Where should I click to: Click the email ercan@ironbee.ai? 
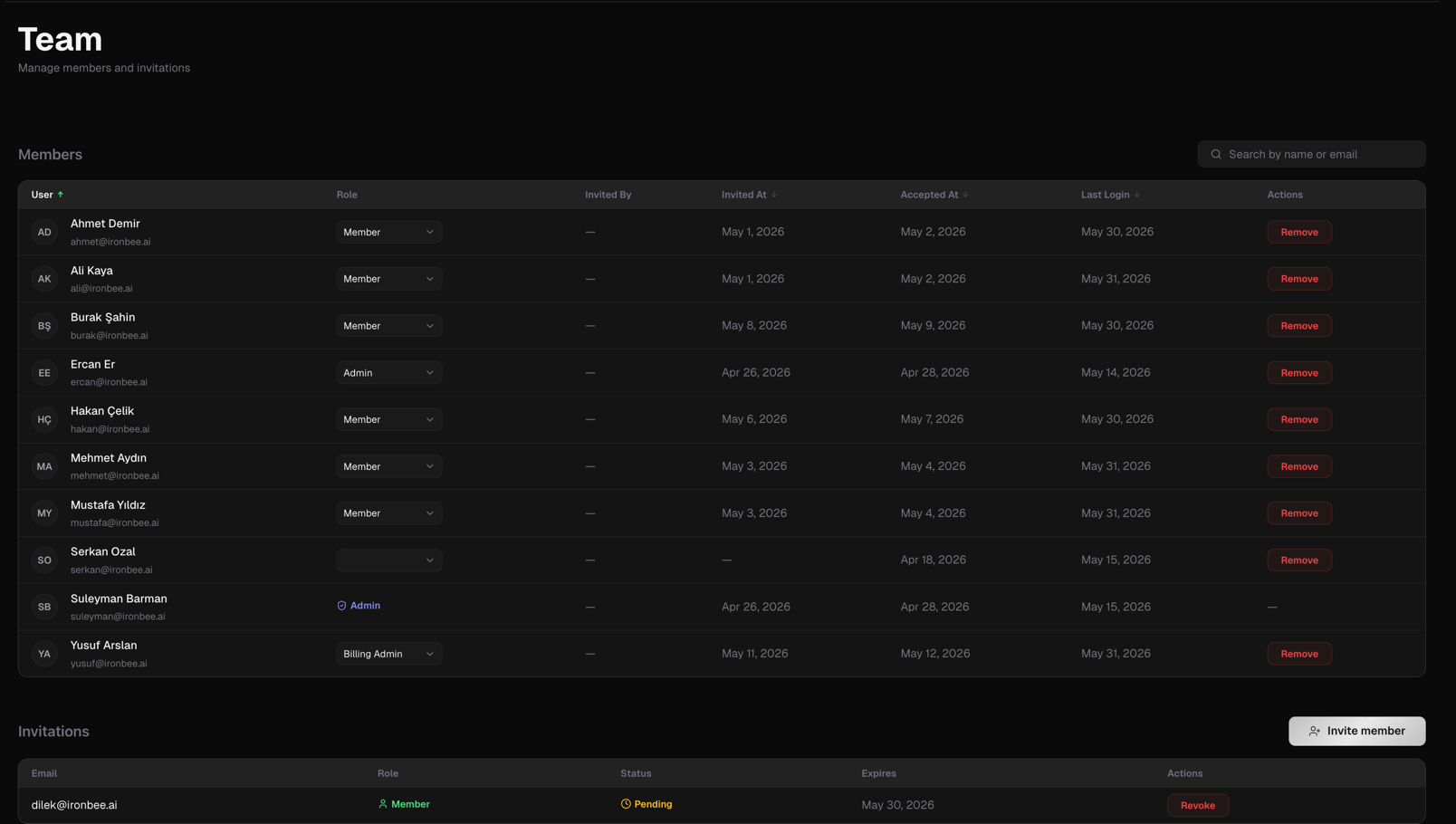pyautogui.click(x=109, y=382)
